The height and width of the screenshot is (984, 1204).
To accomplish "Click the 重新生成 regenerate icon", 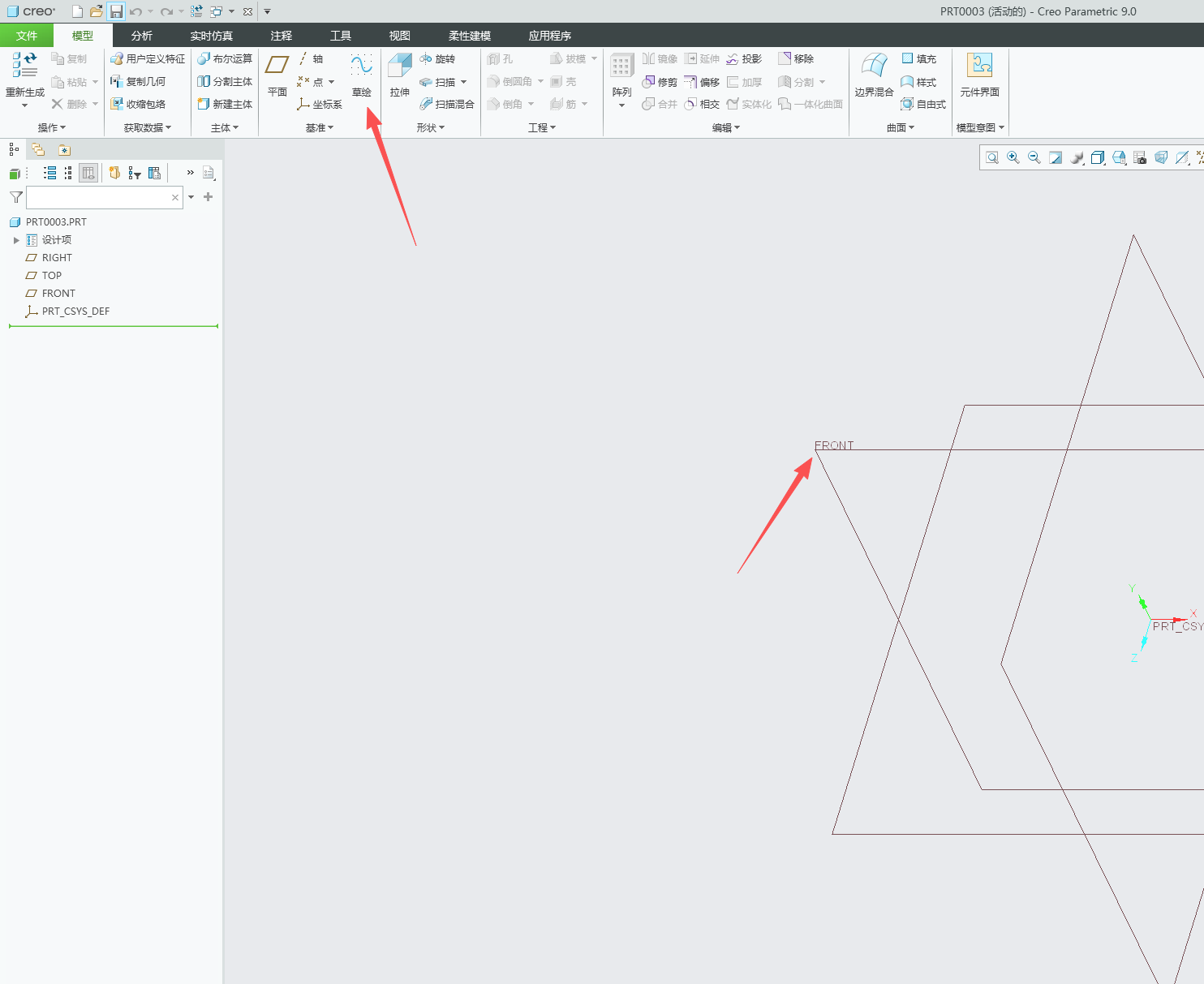I will (25, 75).
